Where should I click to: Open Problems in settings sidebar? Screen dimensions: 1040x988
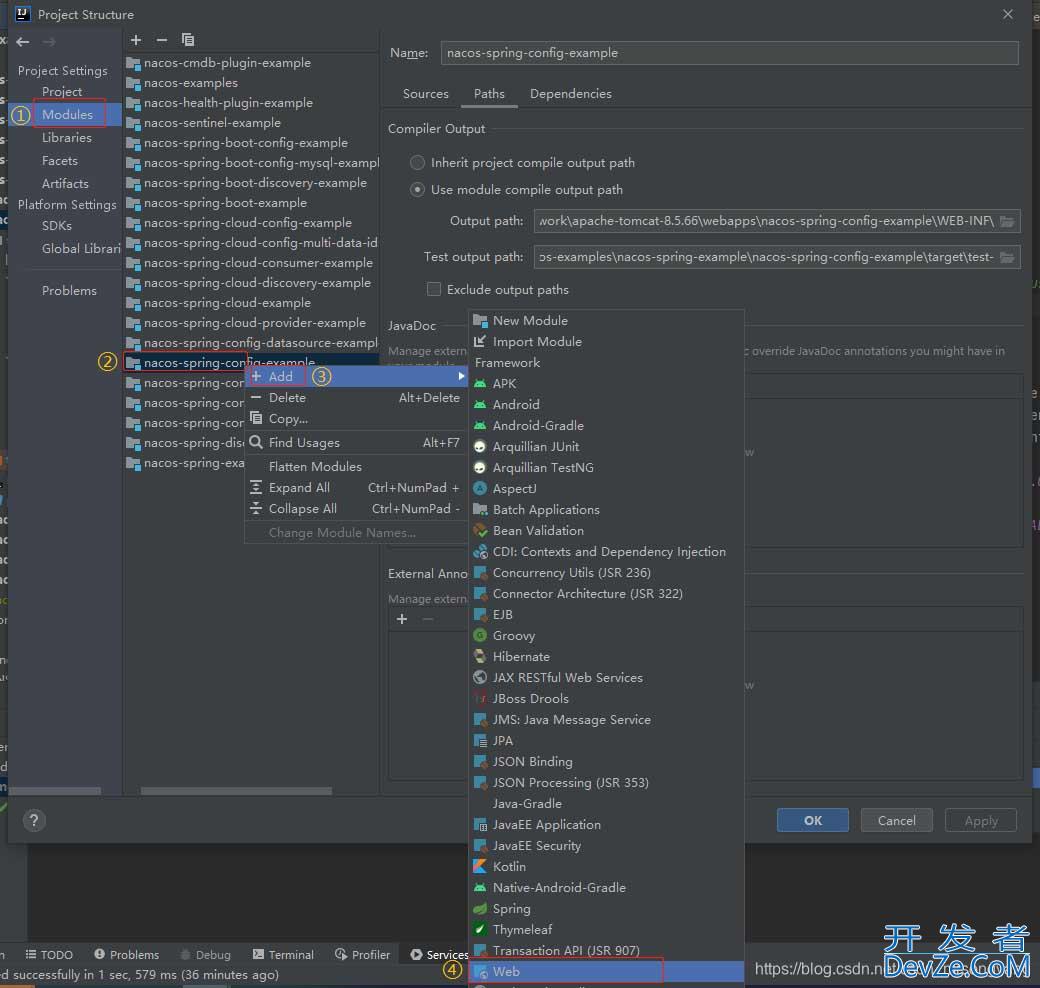(69, 290)
